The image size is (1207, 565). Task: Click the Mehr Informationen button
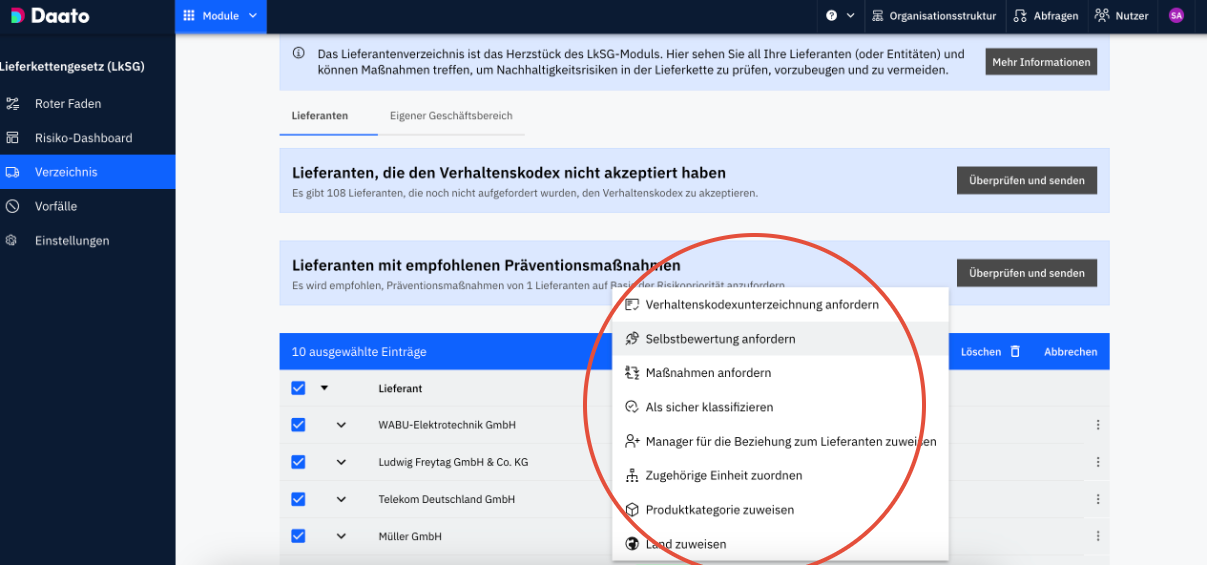coord(1041,62)
